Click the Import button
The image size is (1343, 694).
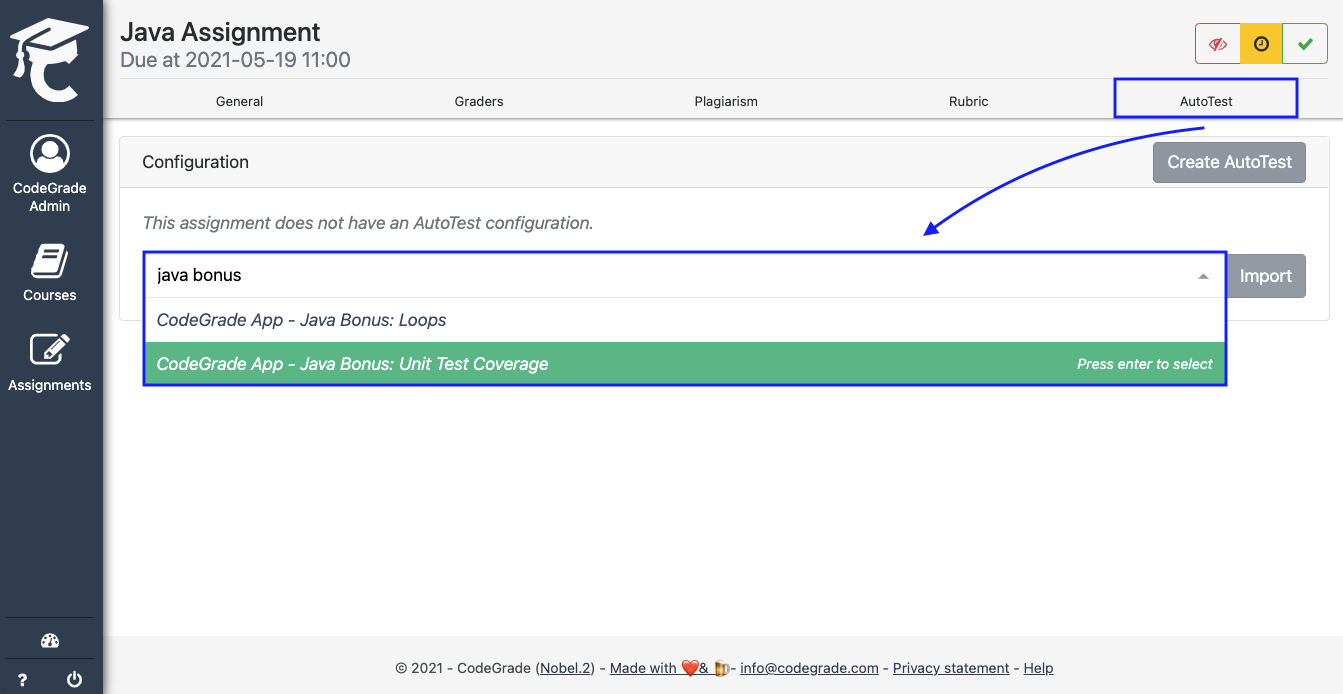coord(1266,276)
